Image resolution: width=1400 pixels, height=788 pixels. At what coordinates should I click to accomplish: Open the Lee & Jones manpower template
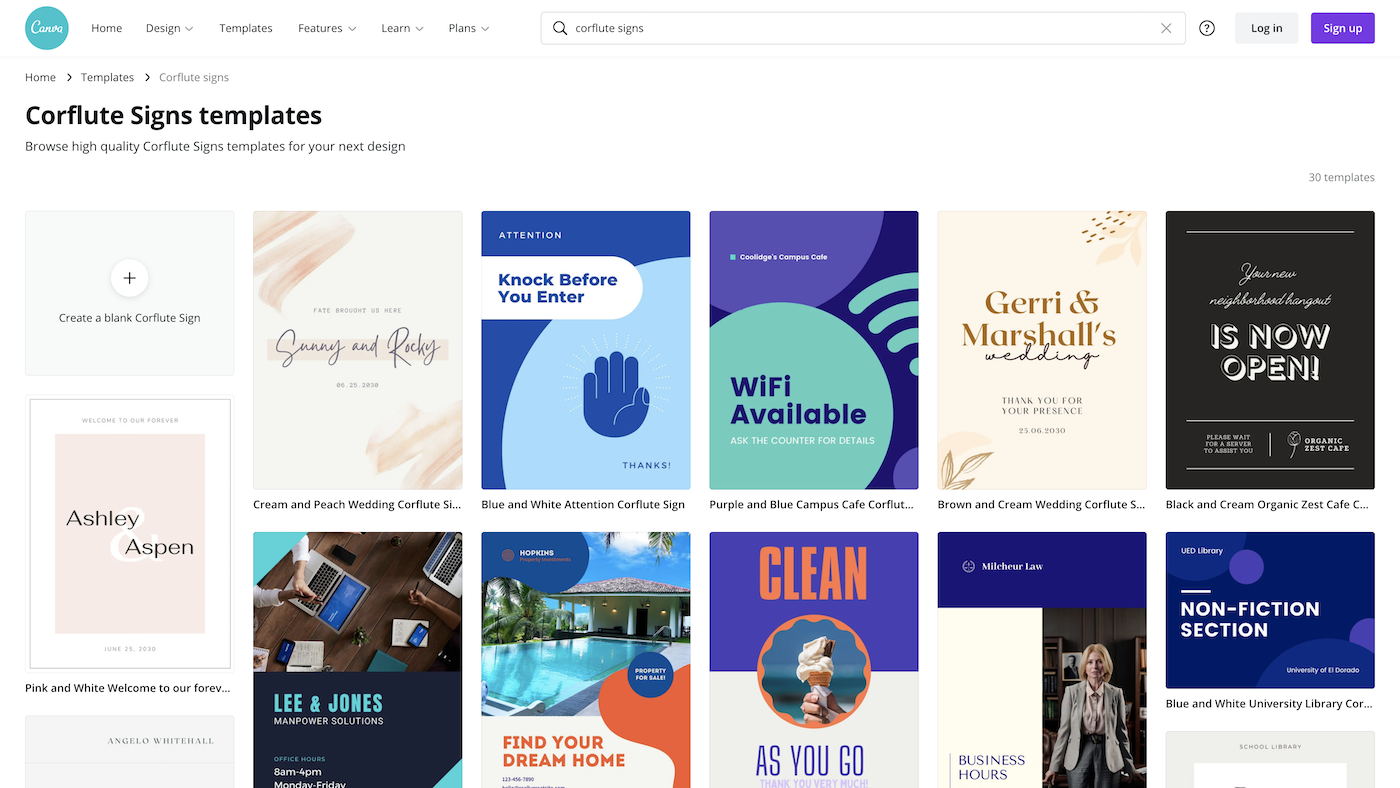[x=358, y=660]
